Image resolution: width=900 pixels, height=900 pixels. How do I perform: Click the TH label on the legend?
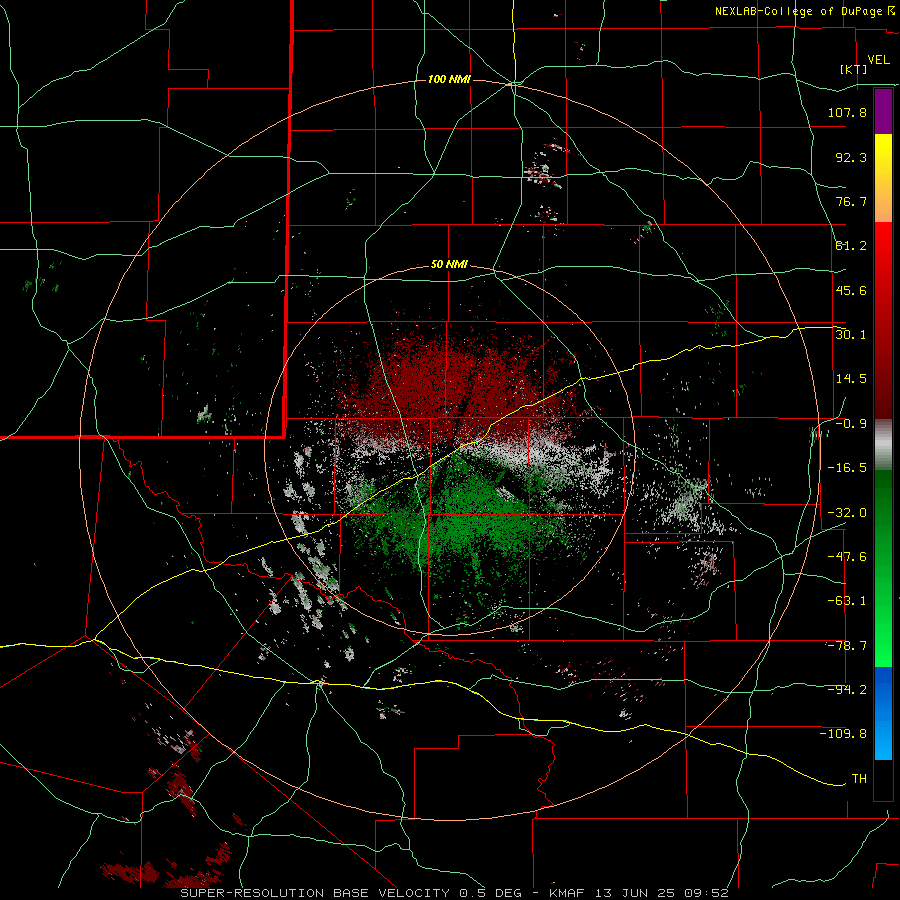click(859, 779)
